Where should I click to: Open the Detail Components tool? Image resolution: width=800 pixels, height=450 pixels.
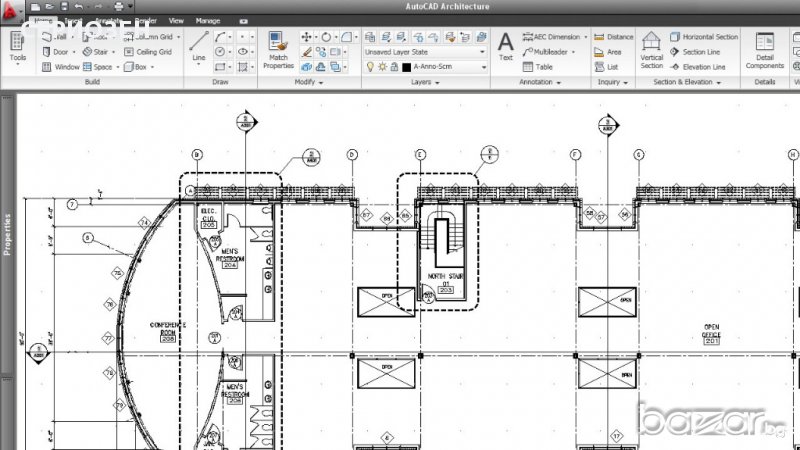764,48
